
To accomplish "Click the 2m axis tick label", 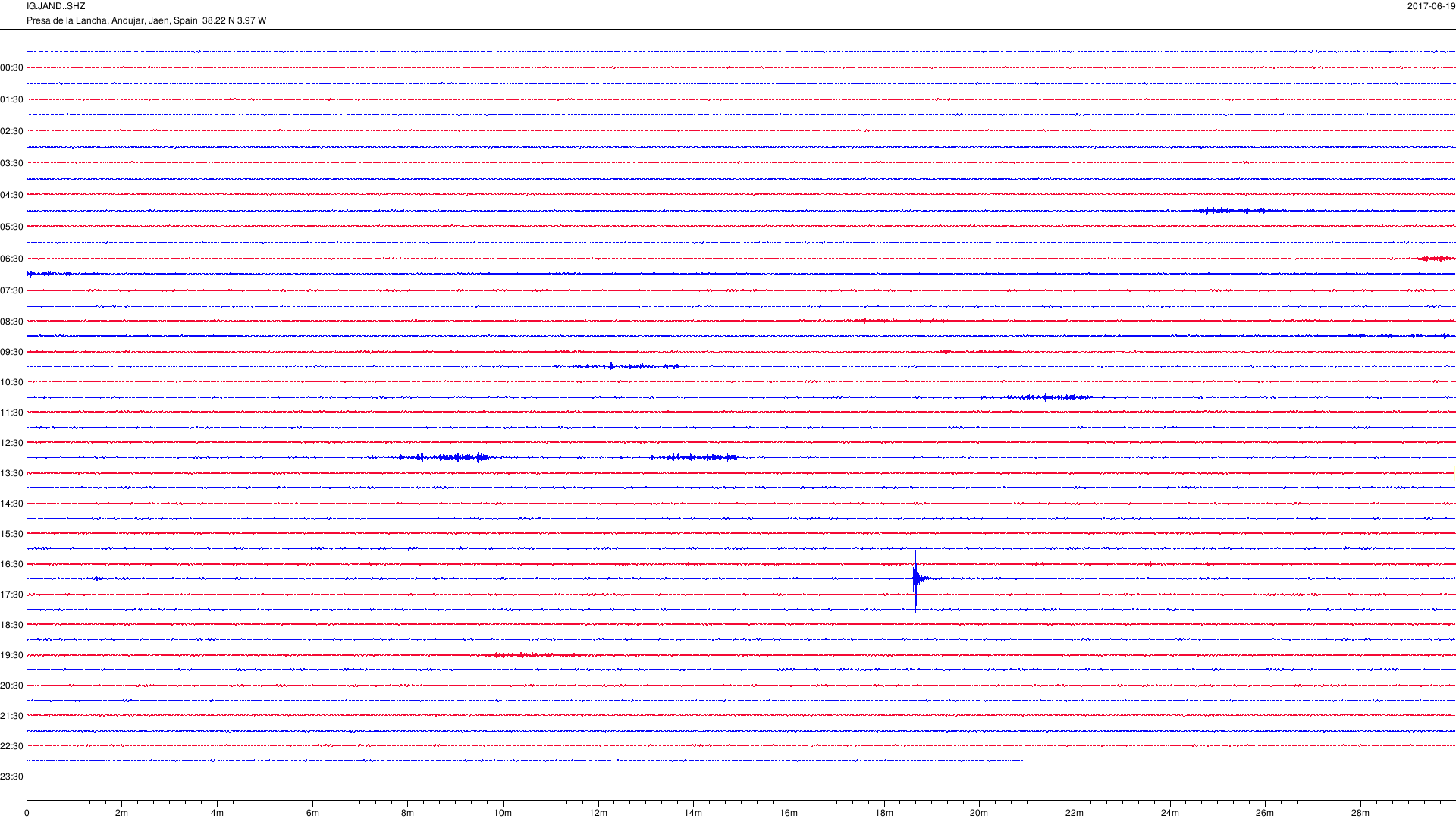I will pyautogui.click(x=122, y=814).
